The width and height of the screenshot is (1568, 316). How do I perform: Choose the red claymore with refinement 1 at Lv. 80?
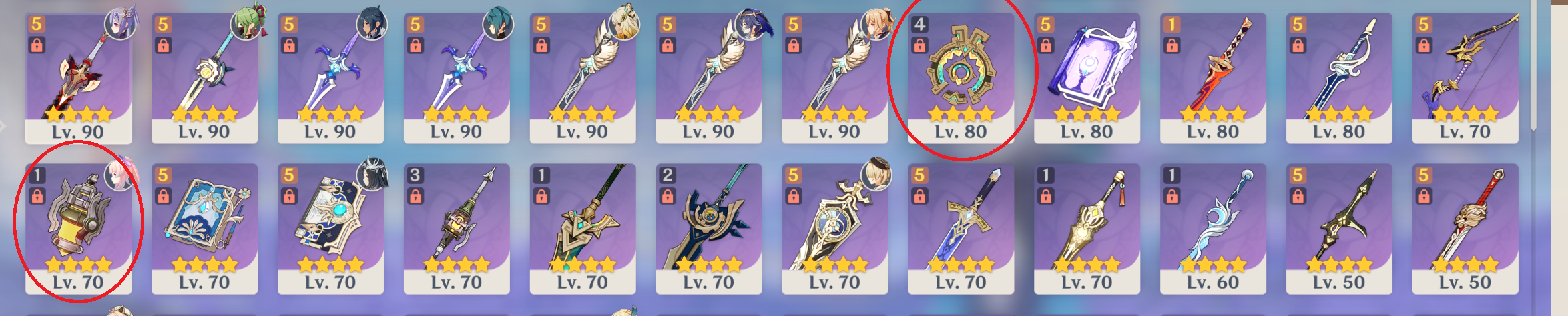pos(1213,78)
